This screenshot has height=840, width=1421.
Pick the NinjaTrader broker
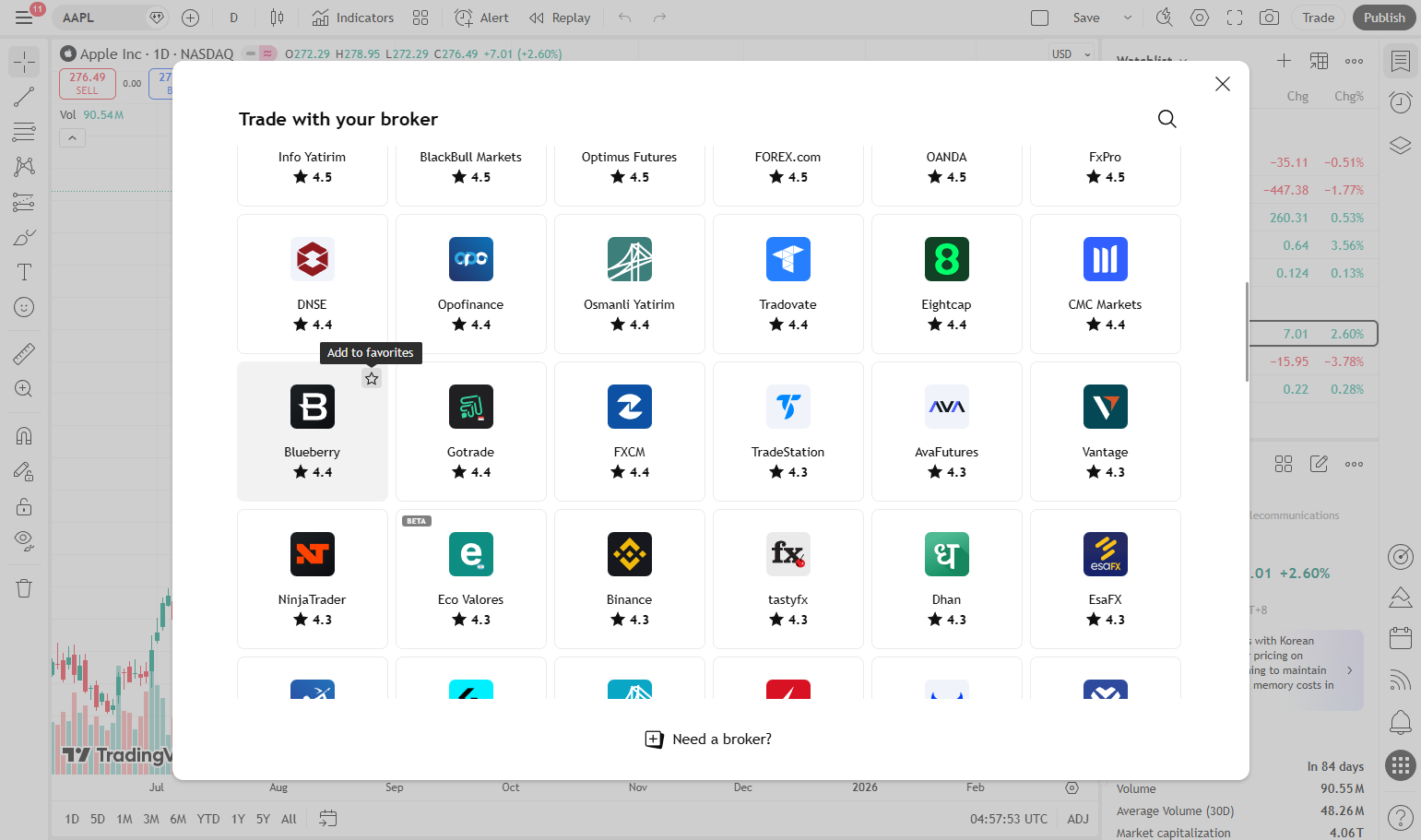313,579
